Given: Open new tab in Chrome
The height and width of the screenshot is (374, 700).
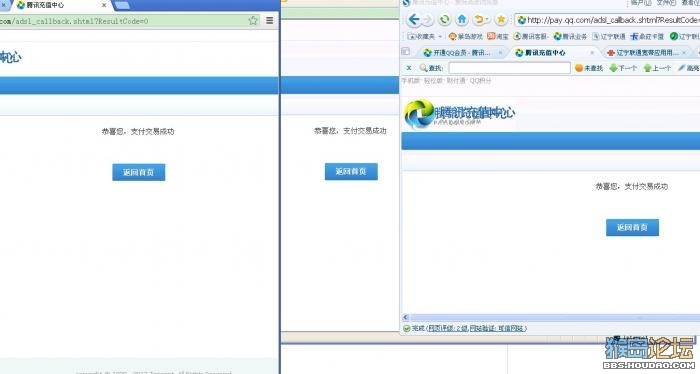Looking at the screenshot, I should click(122, 5).
